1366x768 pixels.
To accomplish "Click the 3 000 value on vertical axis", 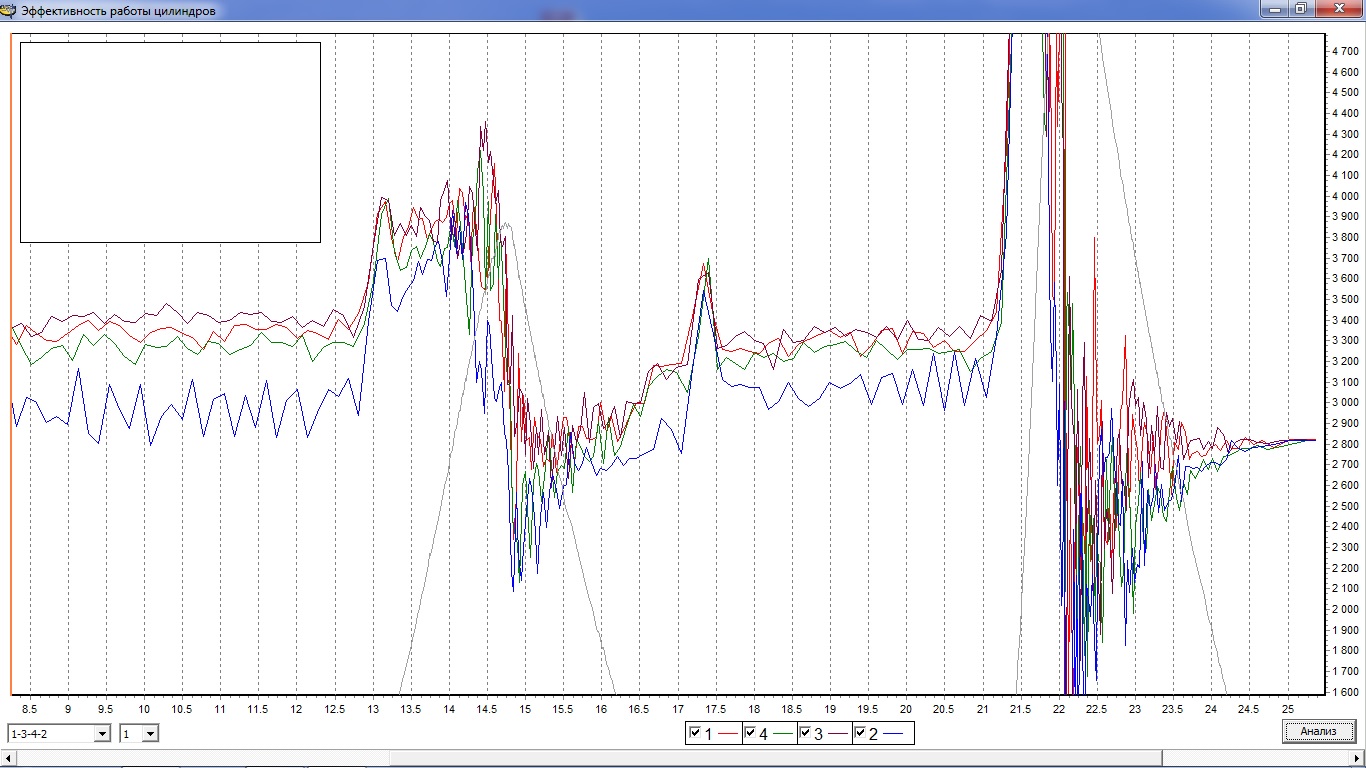I will point(1345,402).
